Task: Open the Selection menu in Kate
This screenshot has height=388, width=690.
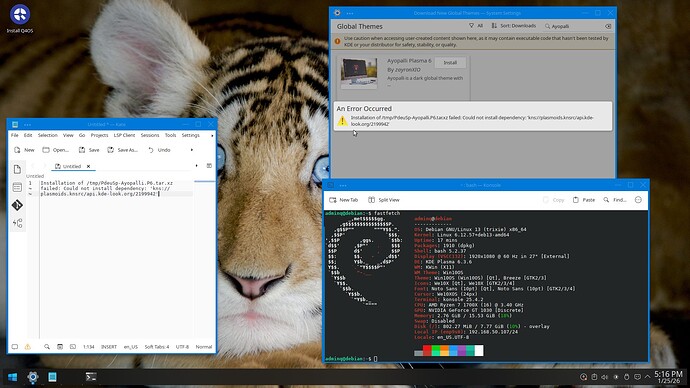Action: coord(48,135)
